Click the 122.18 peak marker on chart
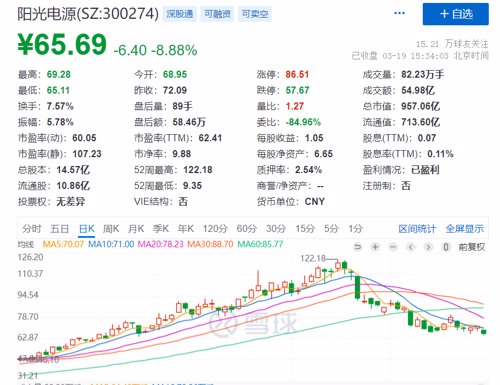 tap(313, 258)
